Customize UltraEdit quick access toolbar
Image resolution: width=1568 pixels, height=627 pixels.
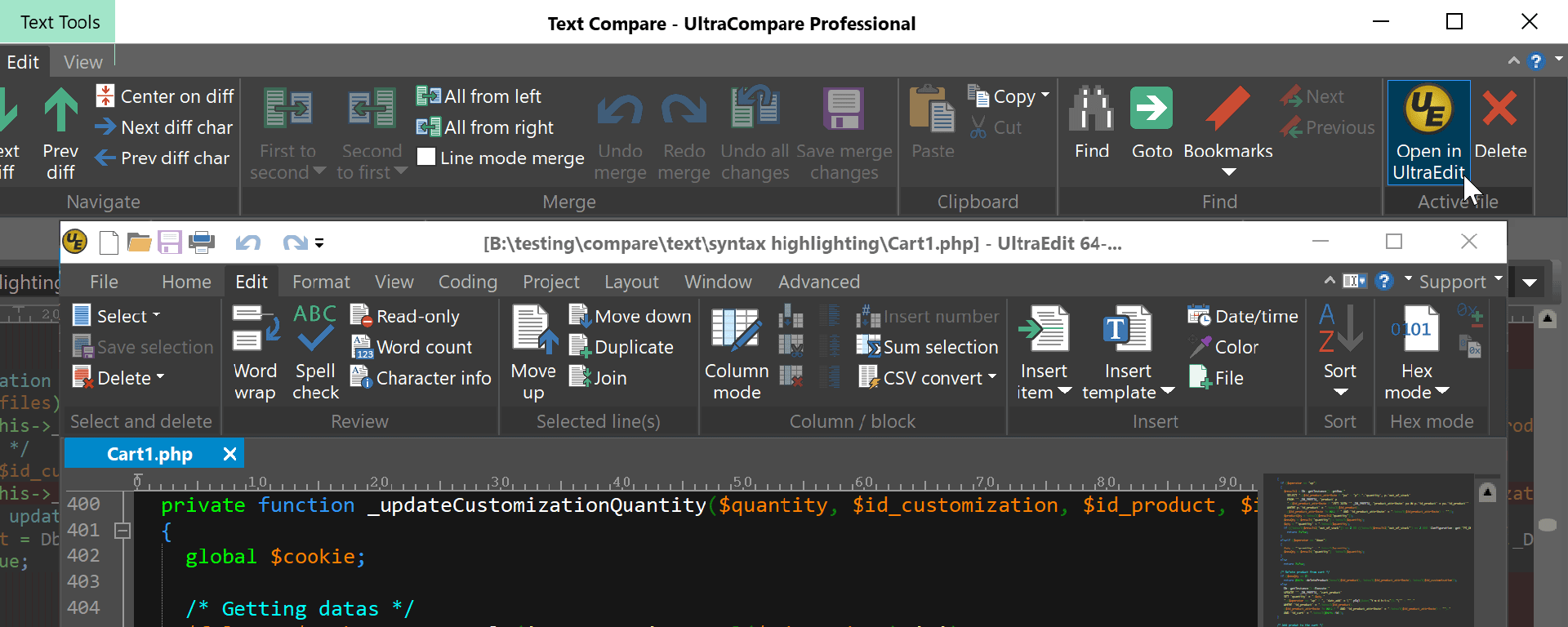pos(319,242)
